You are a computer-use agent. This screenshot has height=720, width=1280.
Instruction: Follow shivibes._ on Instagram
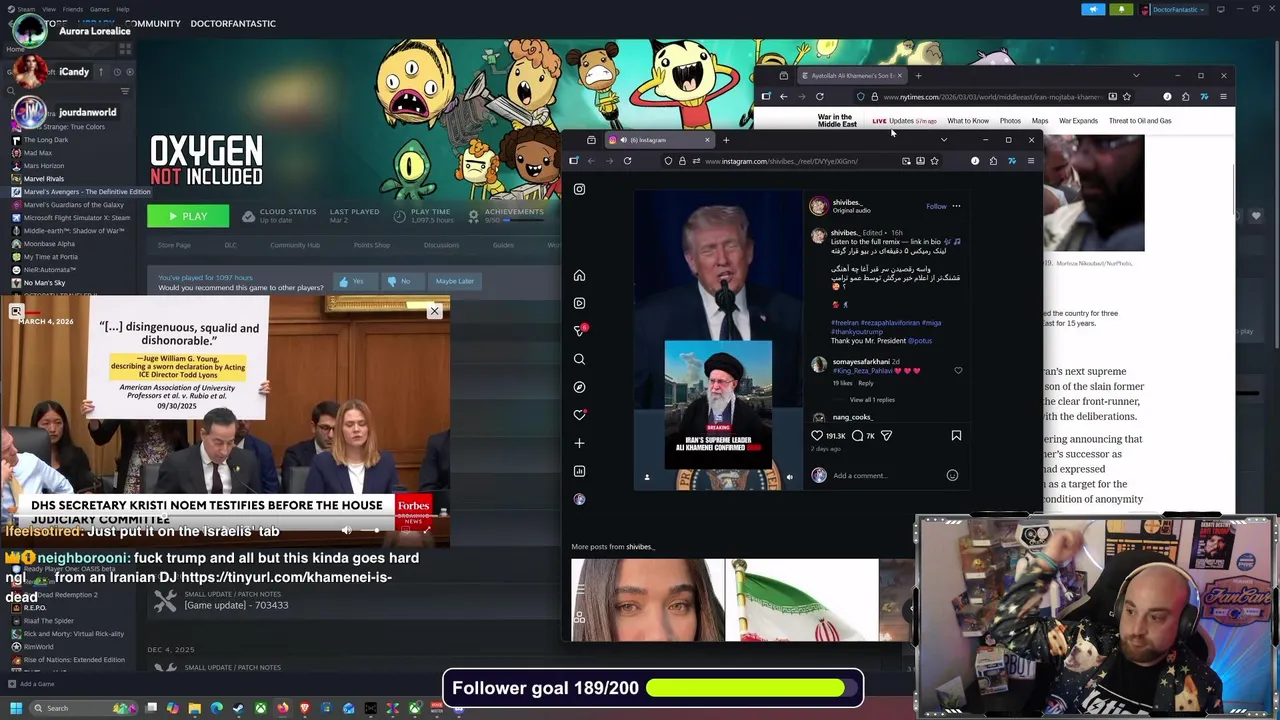936,206
